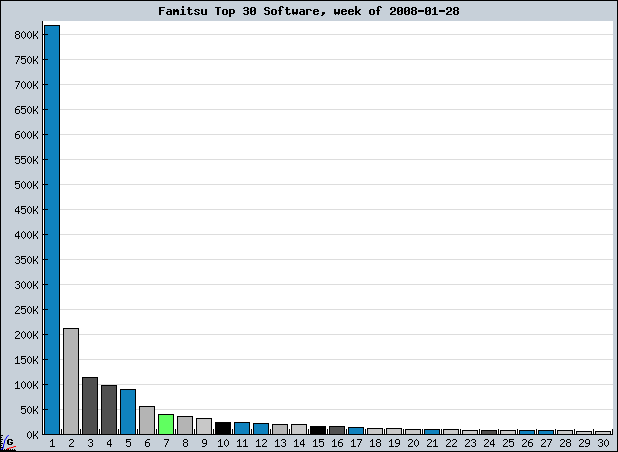Click the x-axis label 13
The image size is (618, 452).
(x=280, y=444)
